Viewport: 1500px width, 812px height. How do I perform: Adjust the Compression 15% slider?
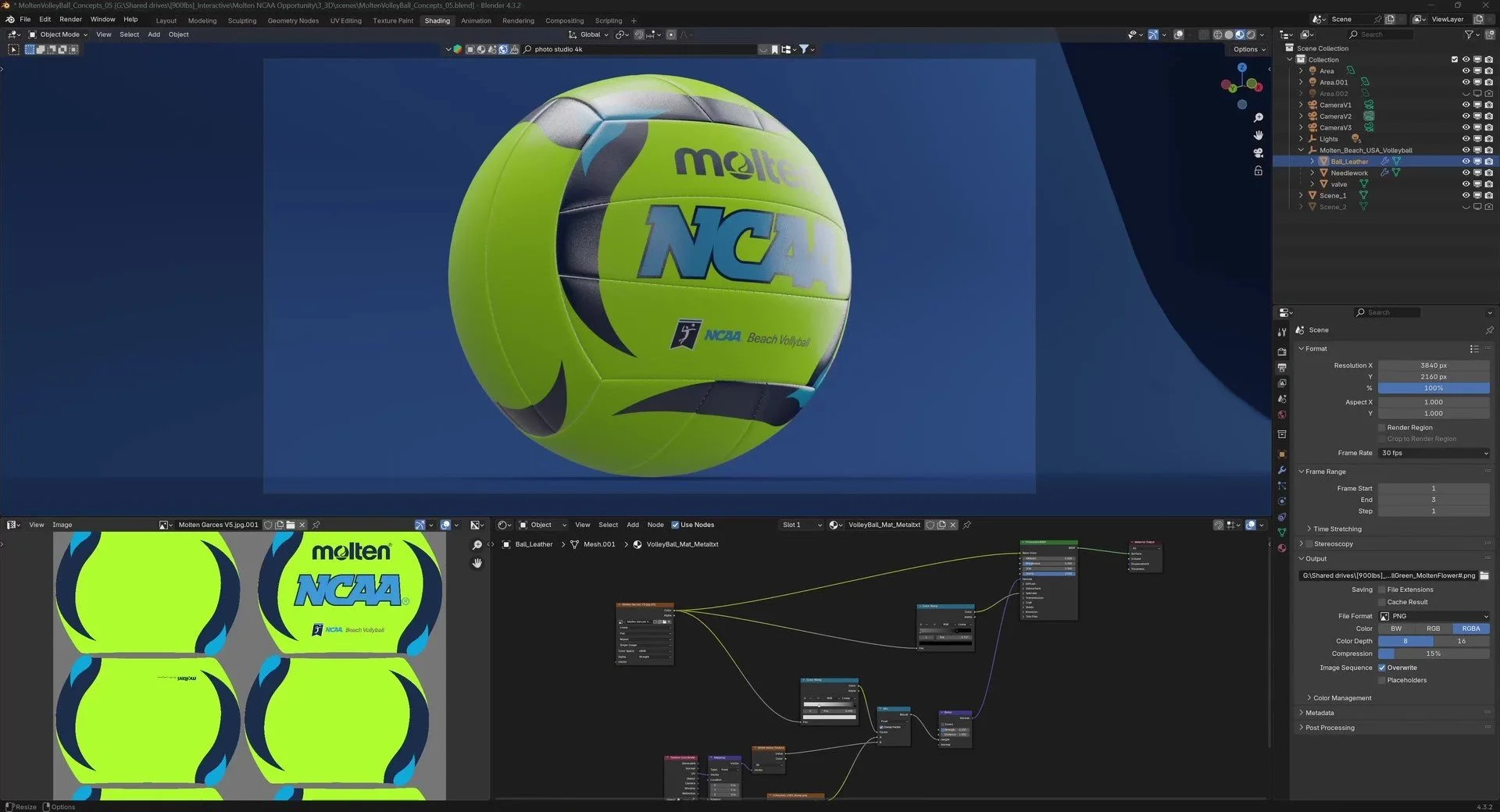1434,654
